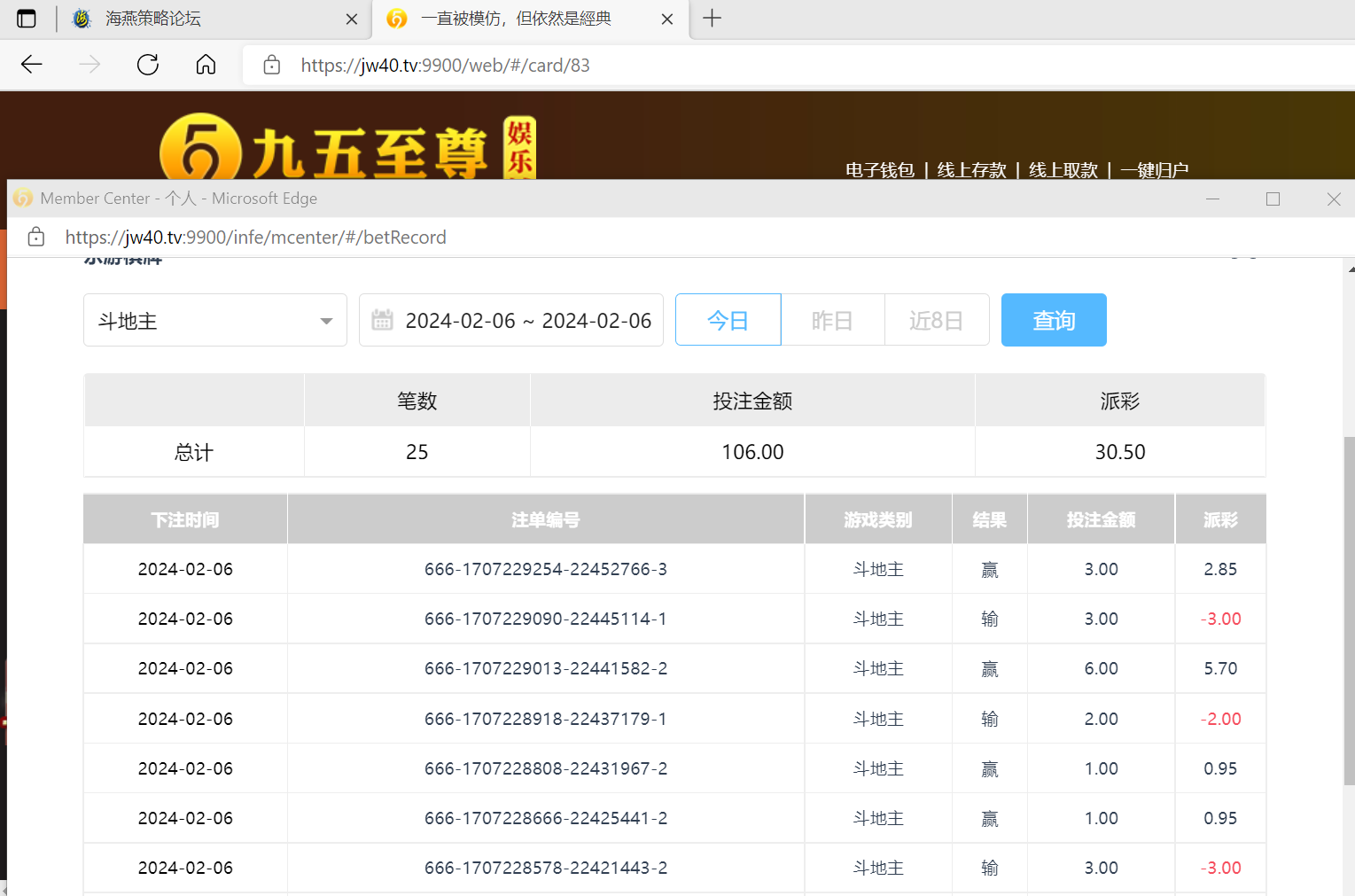Select bet number 666-1707229013-22441582-2
1355x896 pixels.
[546, 668]
